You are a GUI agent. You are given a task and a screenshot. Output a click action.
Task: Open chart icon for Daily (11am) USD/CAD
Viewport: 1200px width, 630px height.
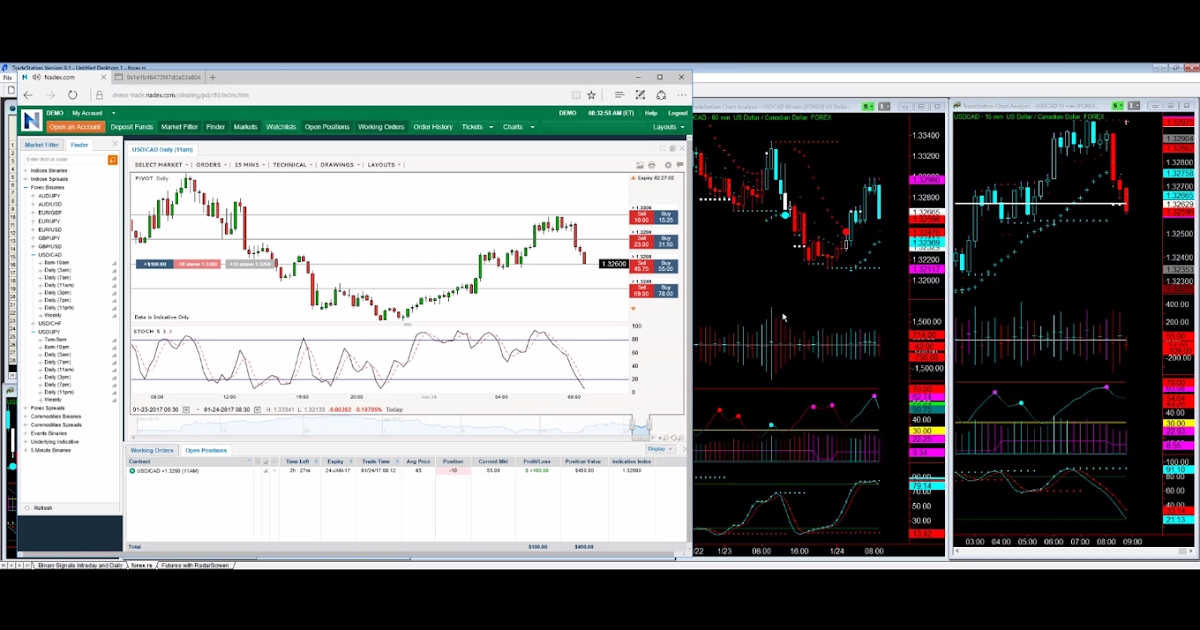pos(114,286)
